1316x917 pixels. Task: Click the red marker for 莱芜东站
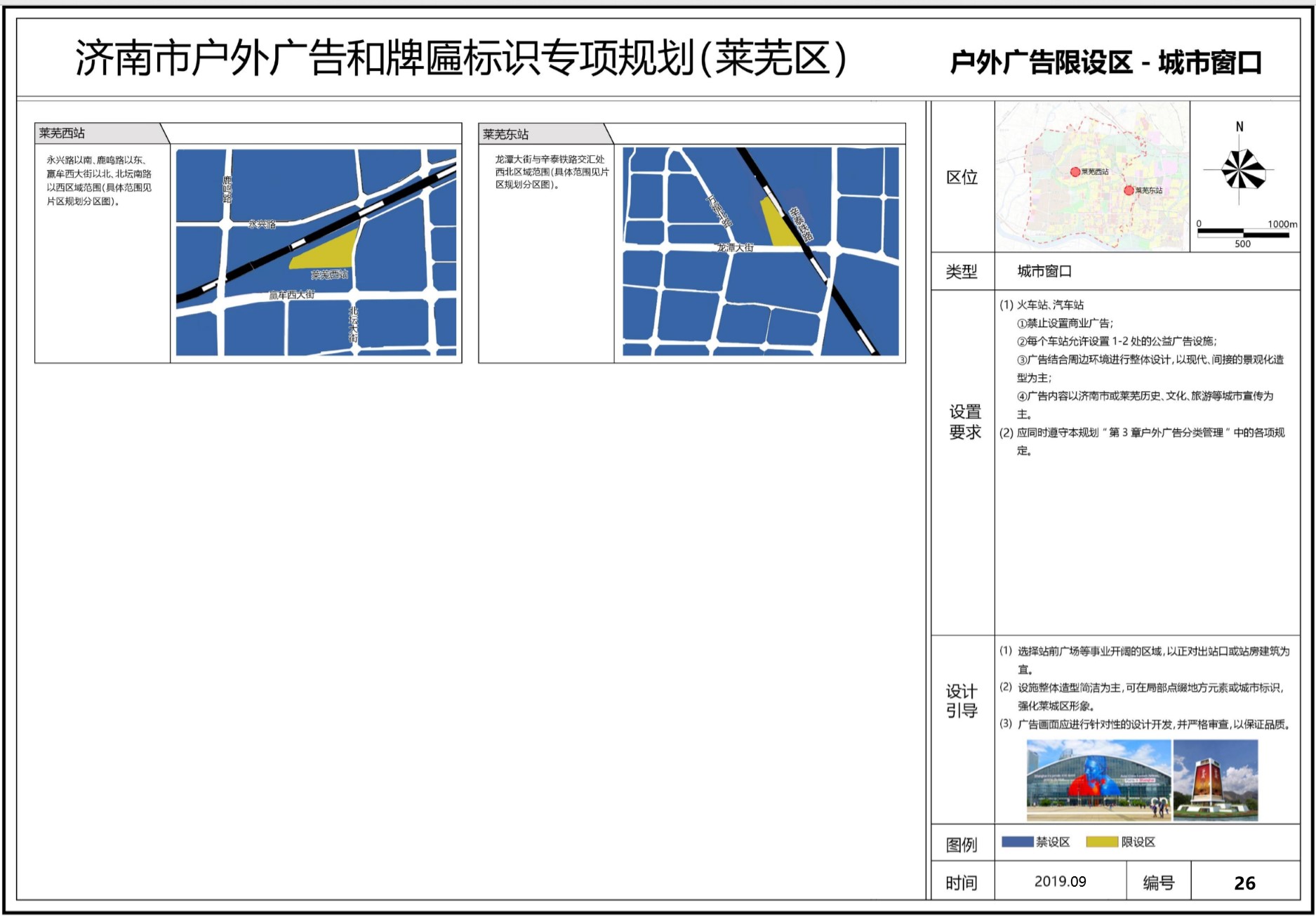pyautogui.click(x=1129, y=190)
